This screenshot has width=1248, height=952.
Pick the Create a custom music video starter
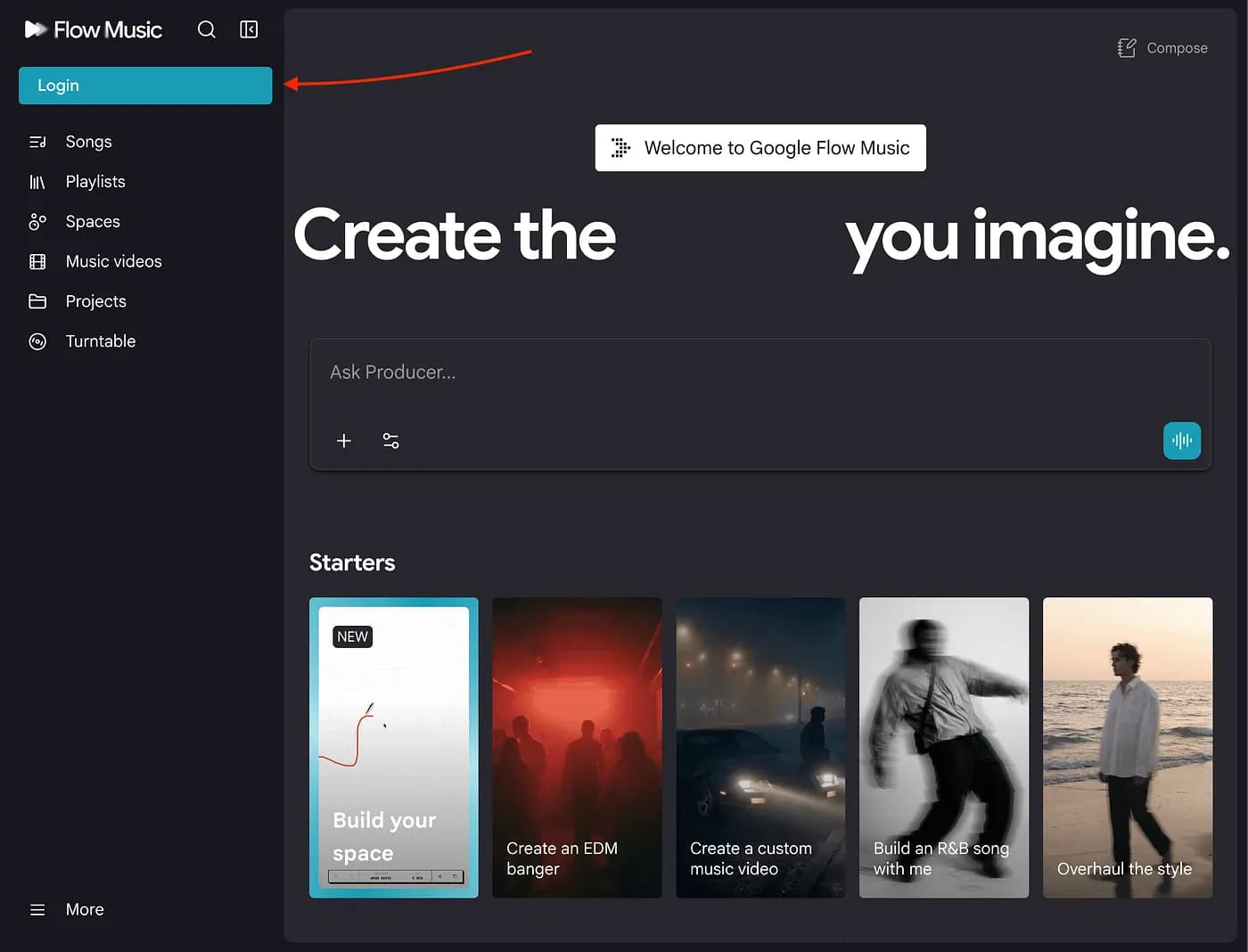point(760,748)
